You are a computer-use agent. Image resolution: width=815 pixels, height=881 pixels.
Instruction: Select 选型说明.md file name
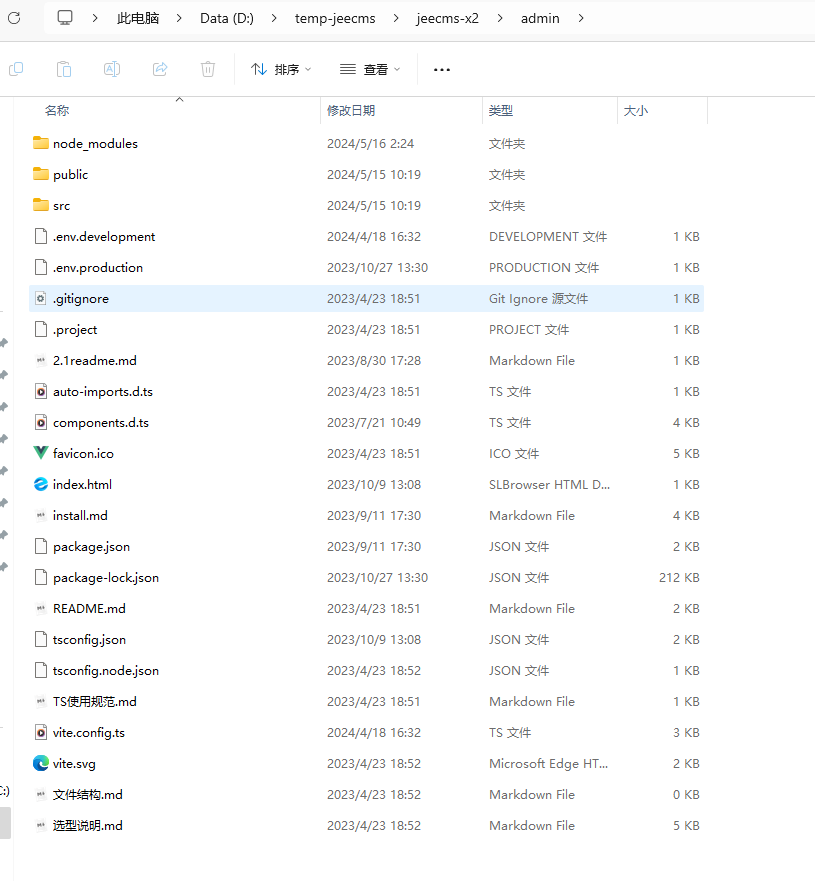[88, 825]
